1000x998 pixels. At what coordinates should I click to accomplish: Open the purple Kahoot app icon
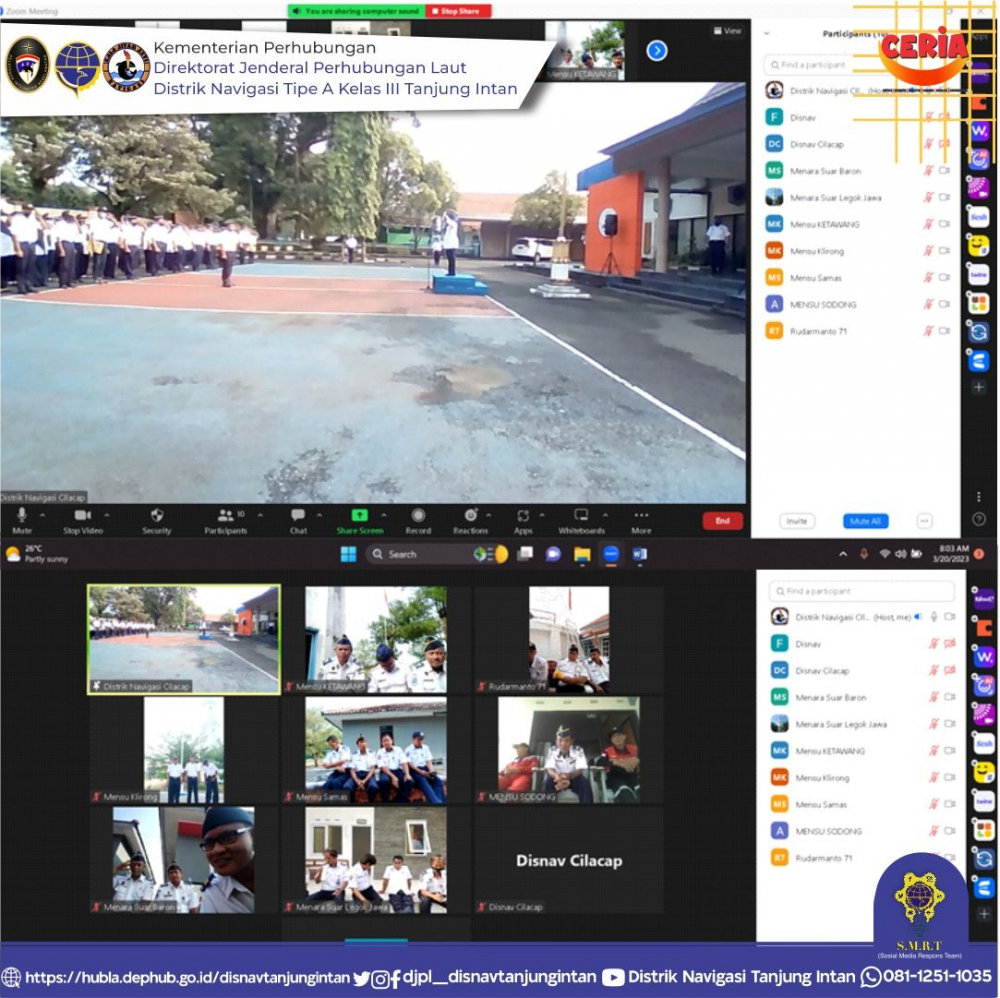click(x=983, y=599)
